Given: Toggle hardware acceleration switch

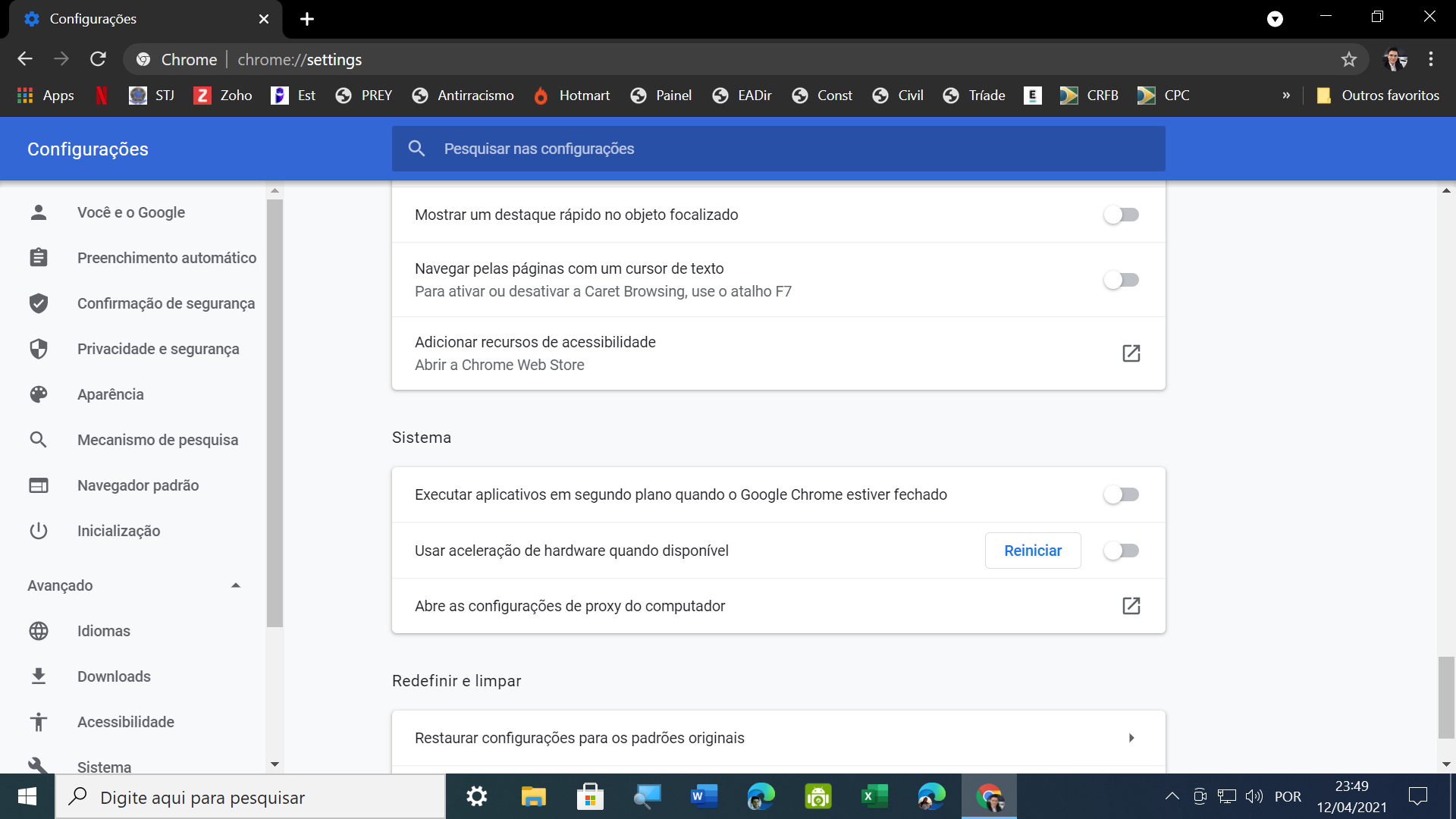Looking at the screenshot, I should pos(1122,551).
